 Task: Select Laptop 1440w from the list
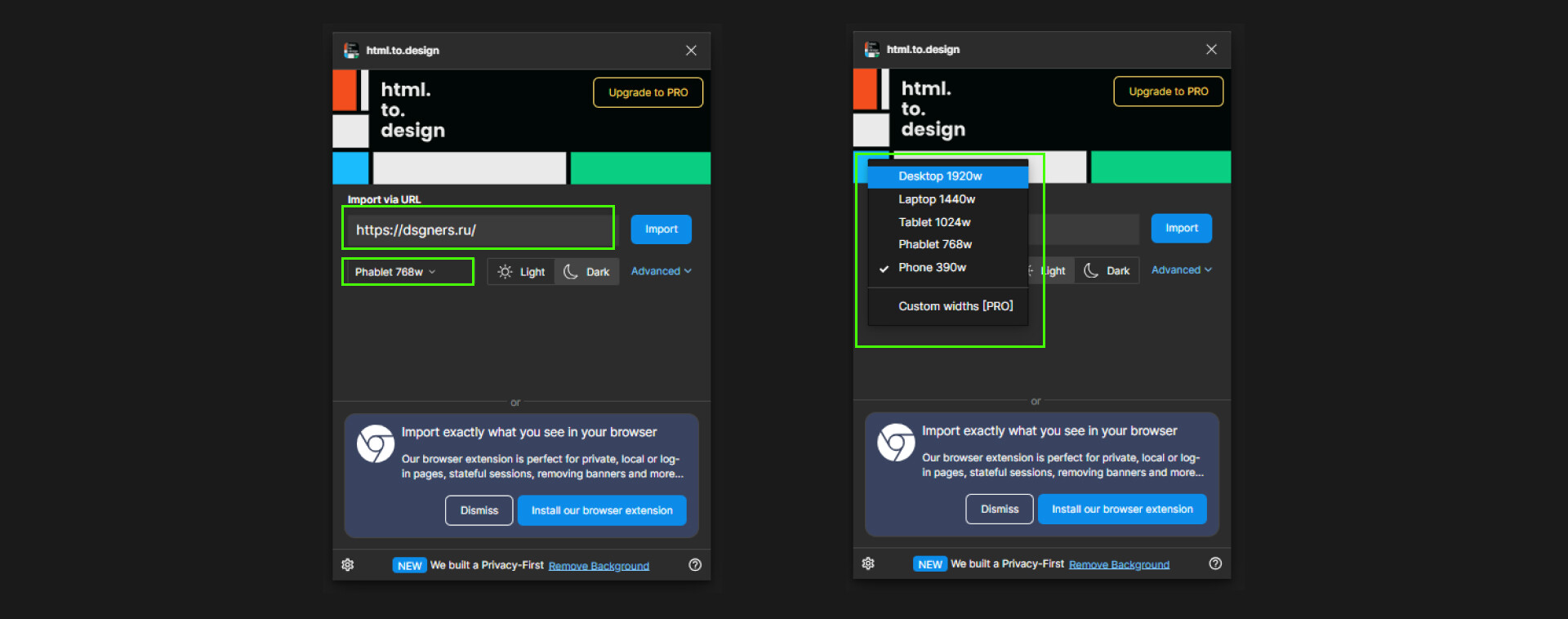pyautogui.click(x=947, y=199)
